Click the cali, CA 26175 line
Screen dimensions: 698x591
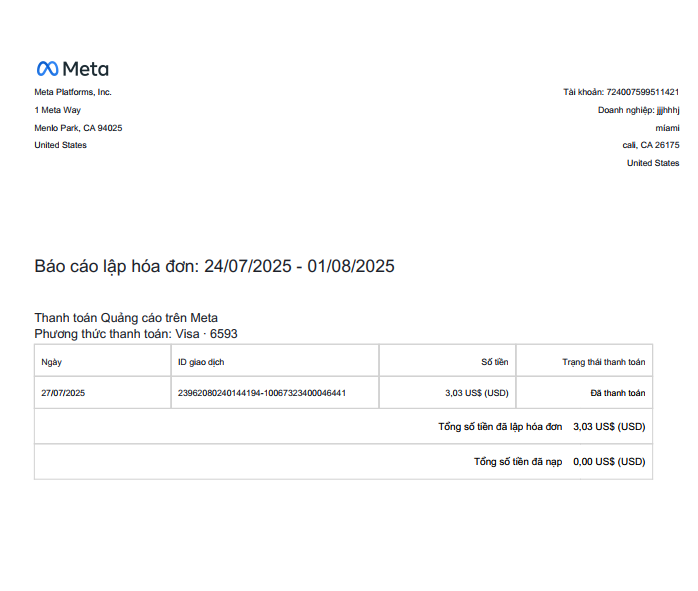pos(651,145)
